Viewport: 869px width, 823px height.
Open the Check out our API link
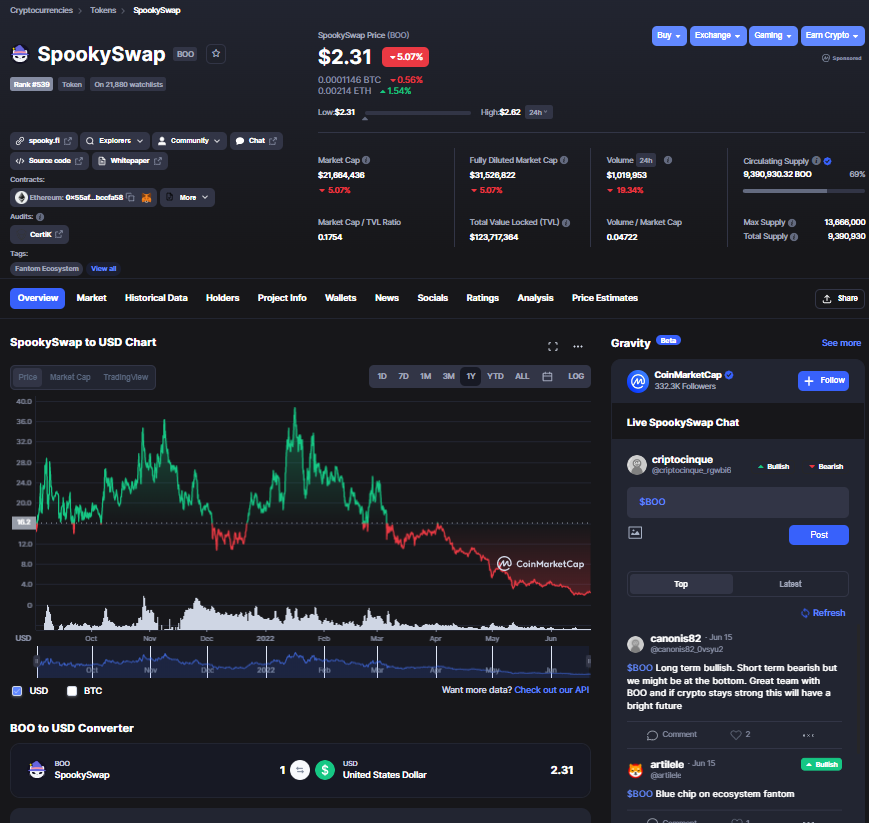coord(551,690)
